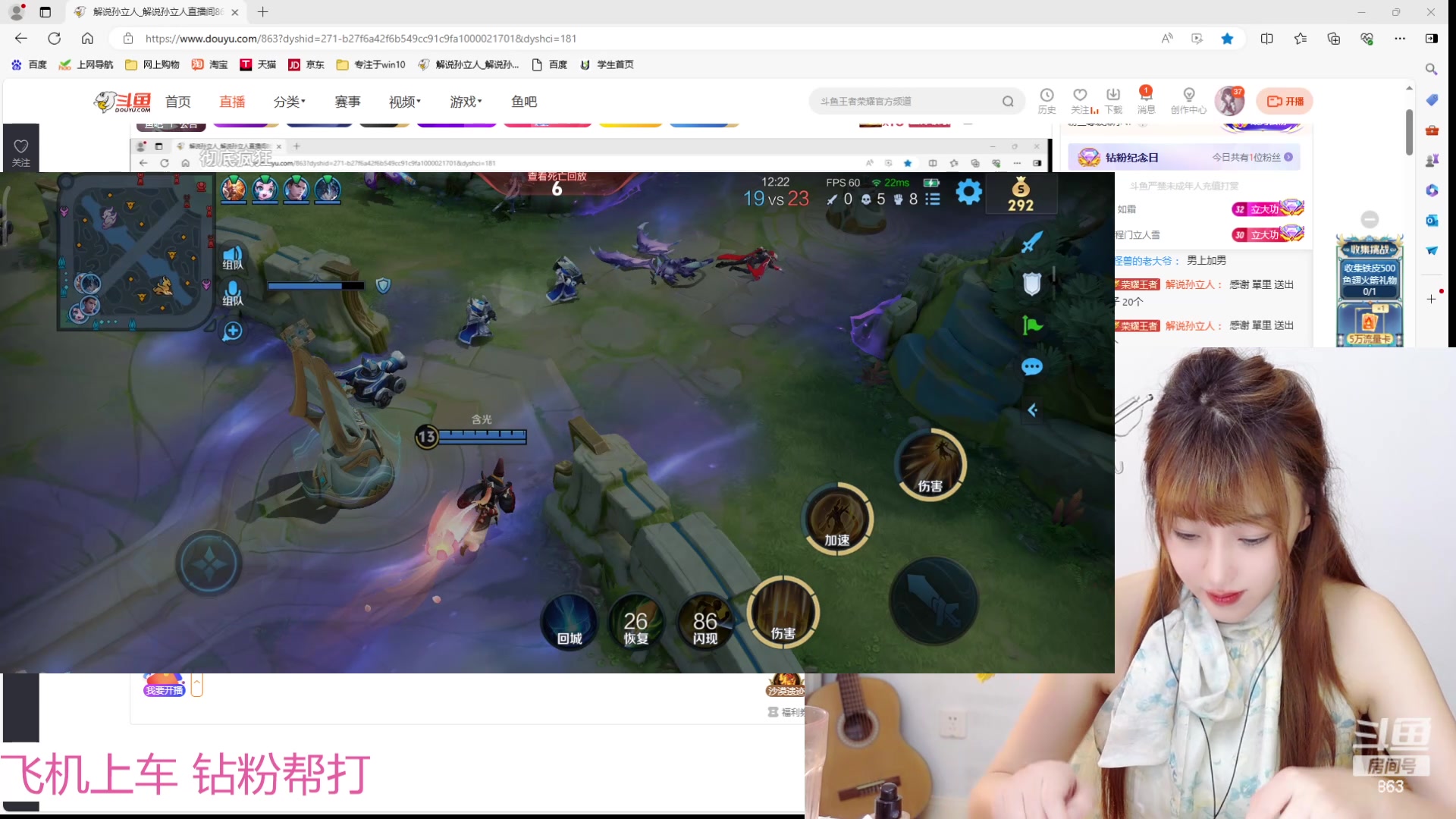Open browser collections icon
Screen dimensions: 1456x819
(1334, 39)
